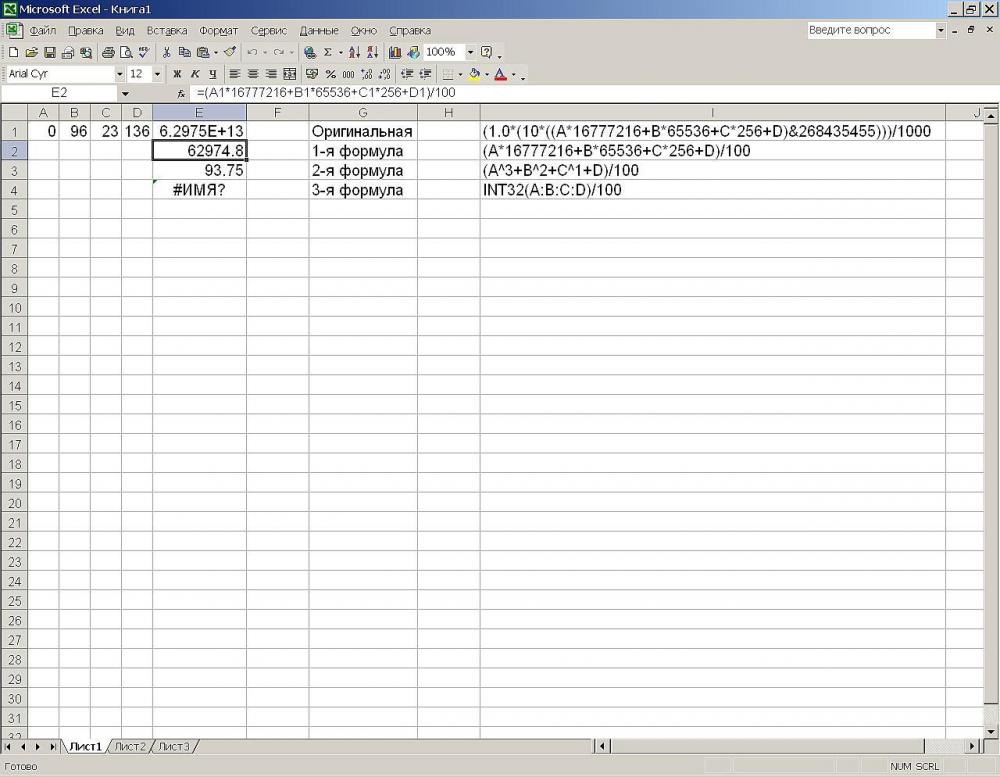The height and width of the screenshot is (777, 1000).
Task: Center align cell text
Action: (253, 74)
